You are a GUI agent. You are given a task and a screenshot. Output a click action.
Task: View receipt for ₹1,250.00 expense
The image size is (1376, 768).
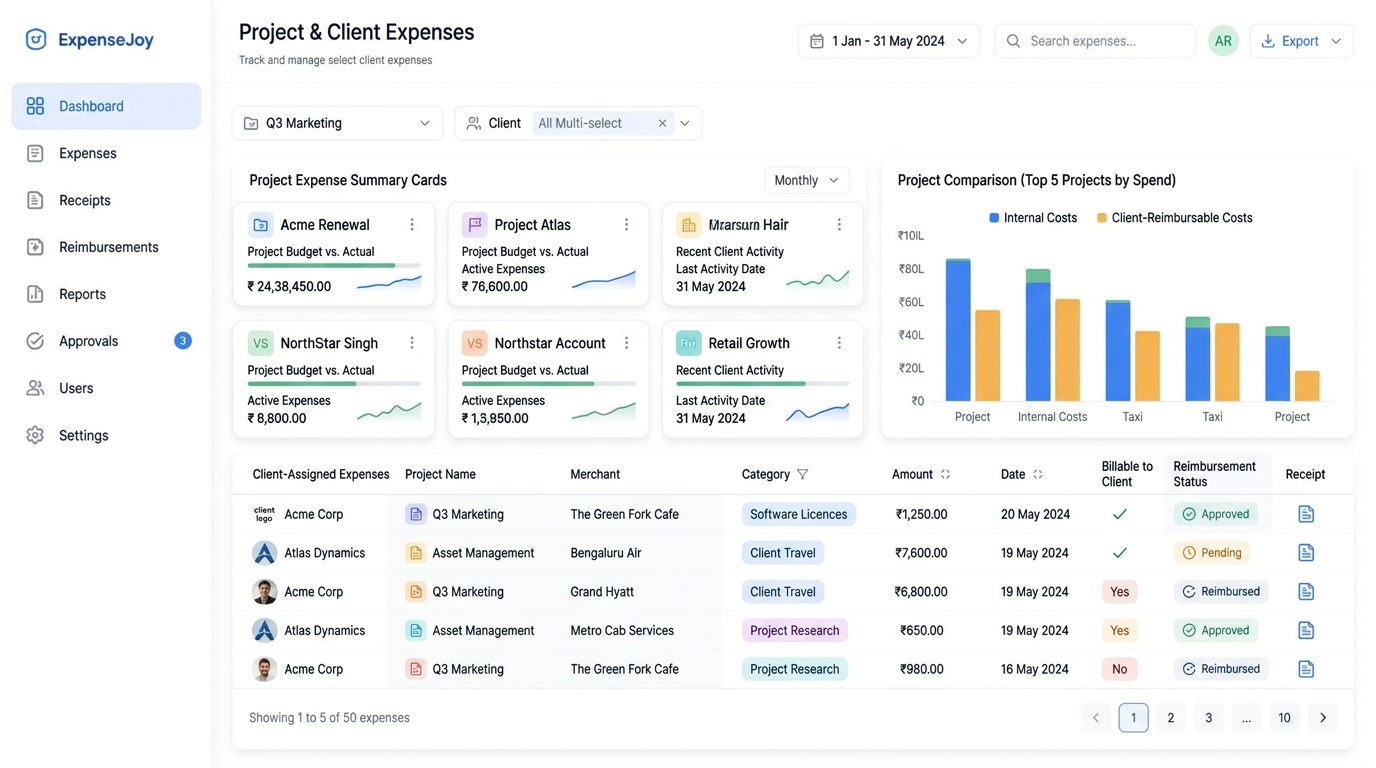click(x=1306, y=514)
